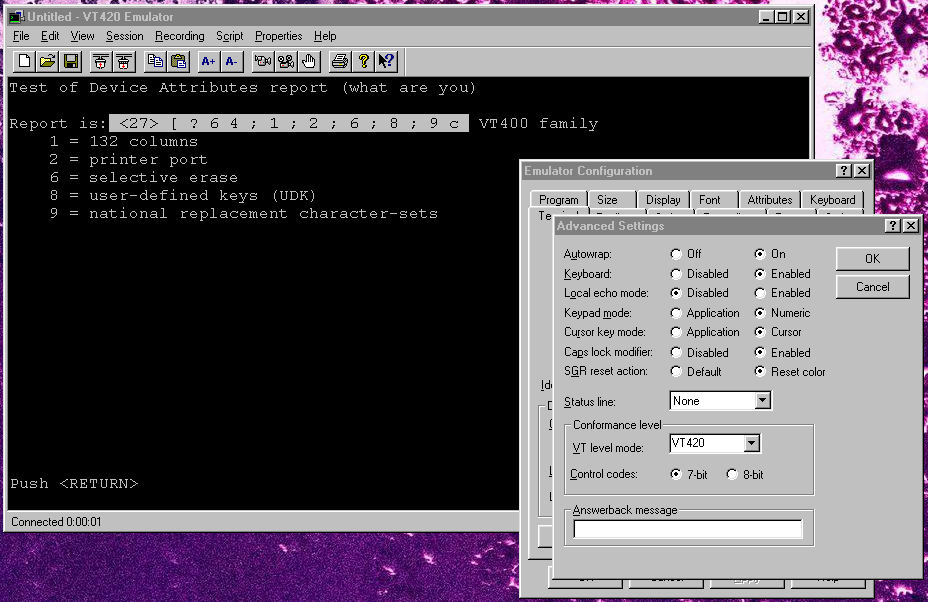Click the yellow question mark Help icon

point(363,61)
